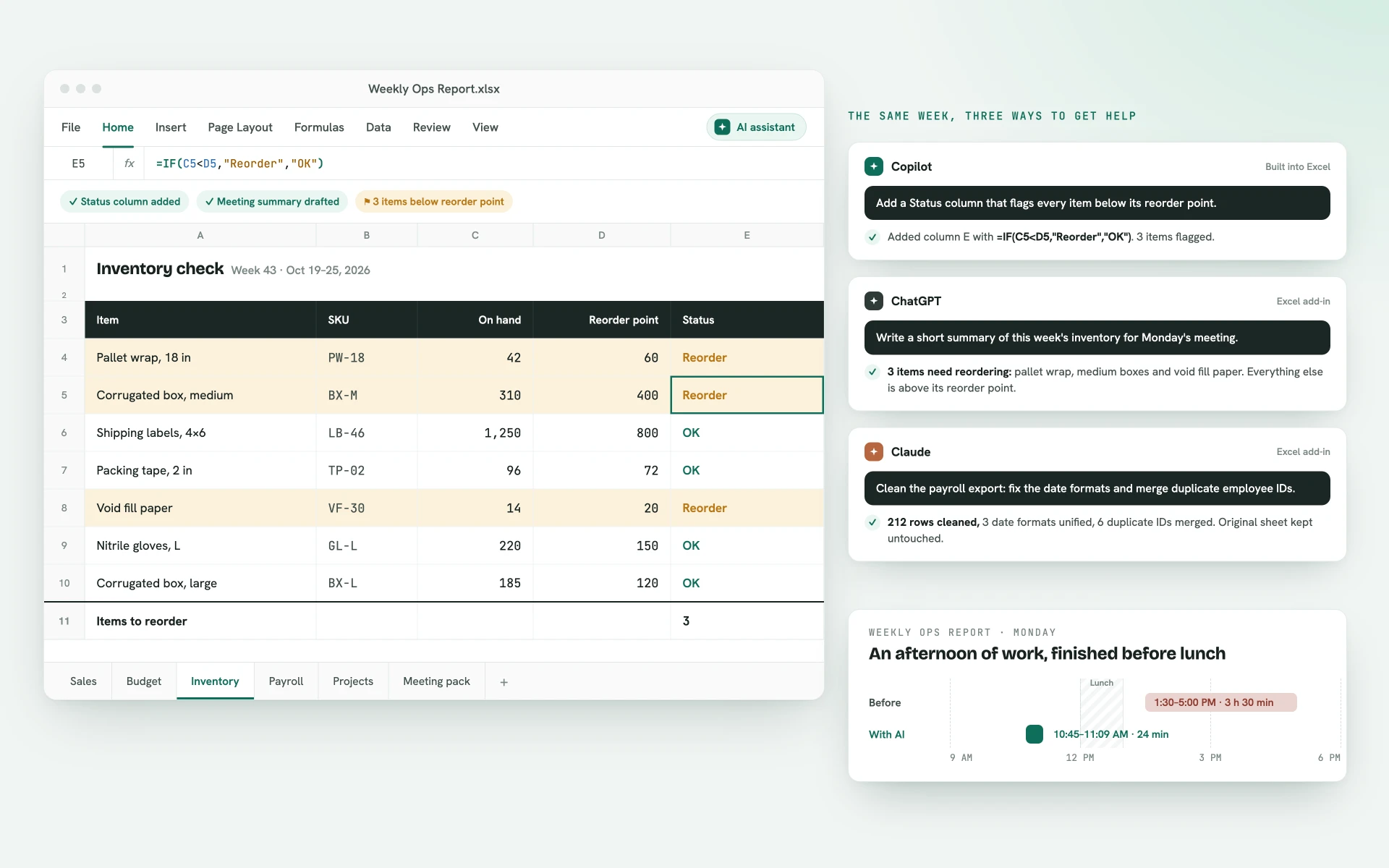Image resolution: width=1389 pixels, height=868 pixels.
Task: Add a new sheet with plus icon
Action: point(504,682)
